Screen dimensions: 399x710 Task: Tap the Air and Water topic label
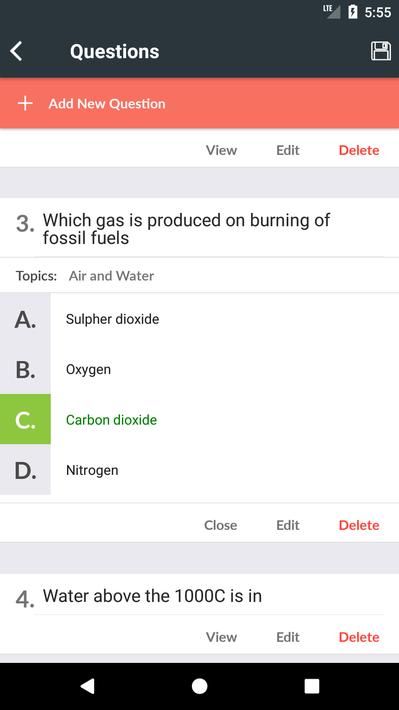(x=111, y=276)
